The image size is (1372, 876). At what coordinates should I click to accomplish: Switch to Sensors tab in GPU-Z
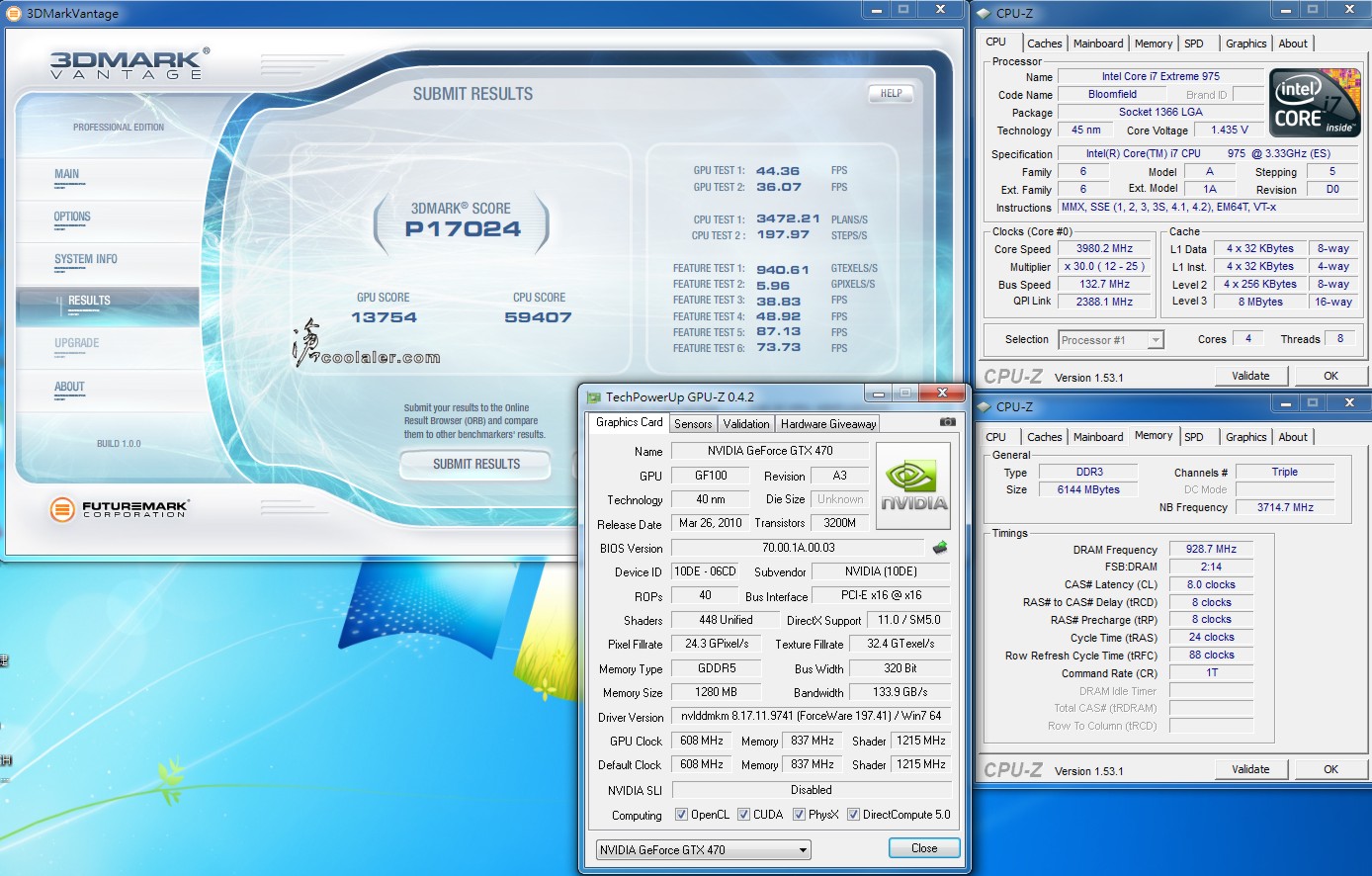(693, 424)
